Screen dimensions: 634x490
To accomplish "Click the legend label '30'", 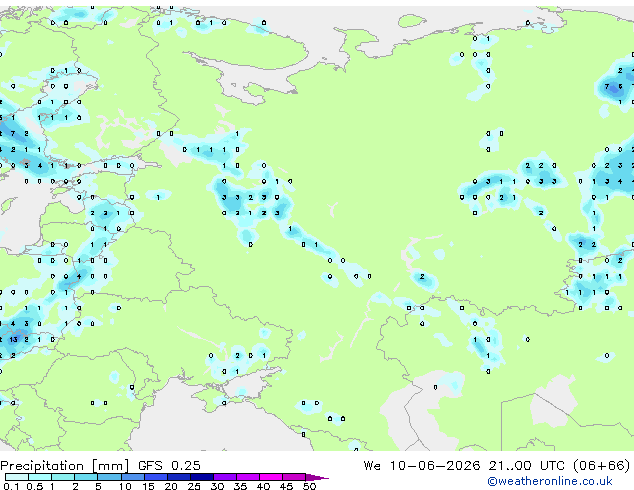I will [217, 486].
